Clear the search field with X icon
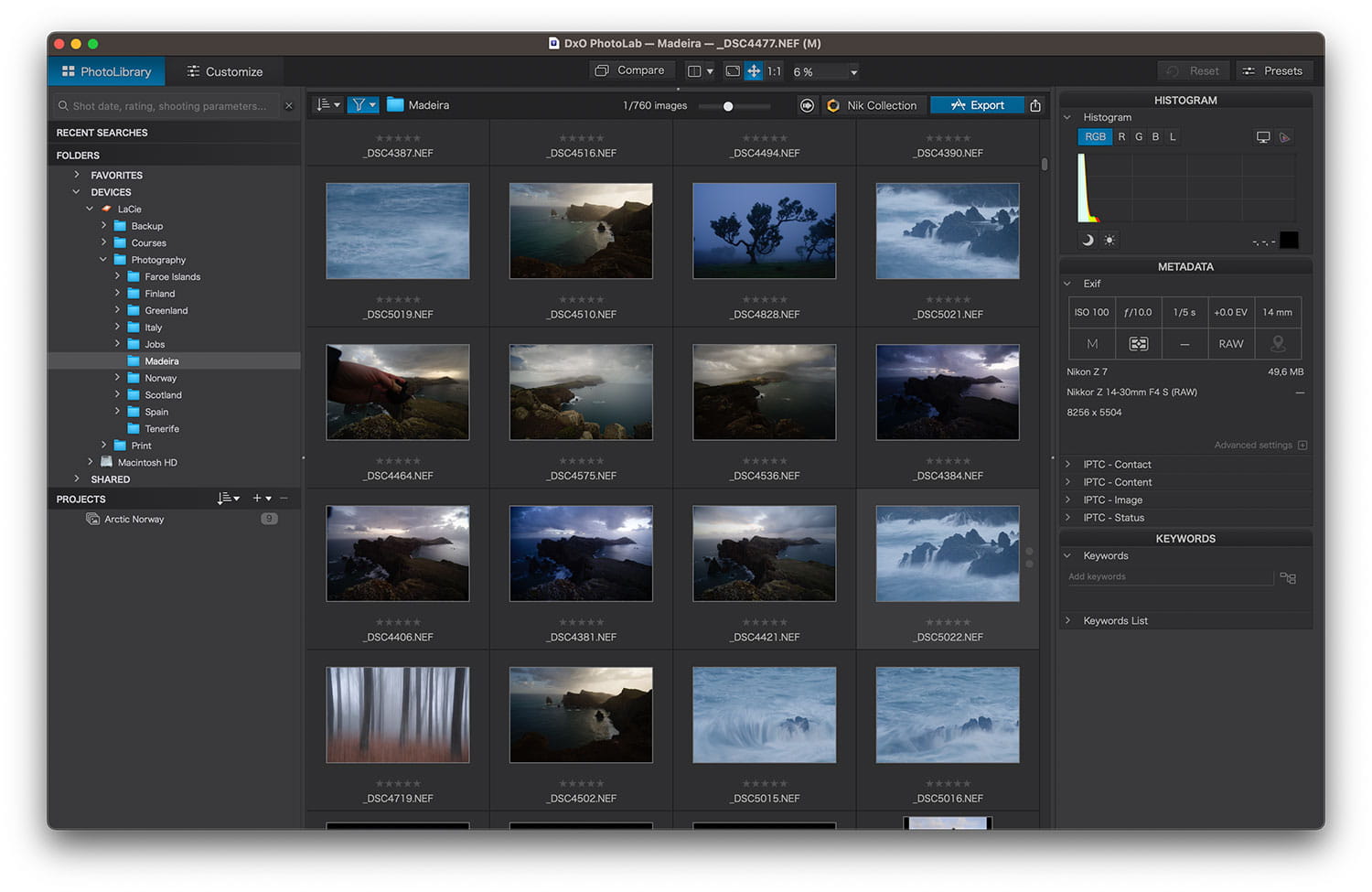Screen dimensions: 1372x892 tap(289, 106)
